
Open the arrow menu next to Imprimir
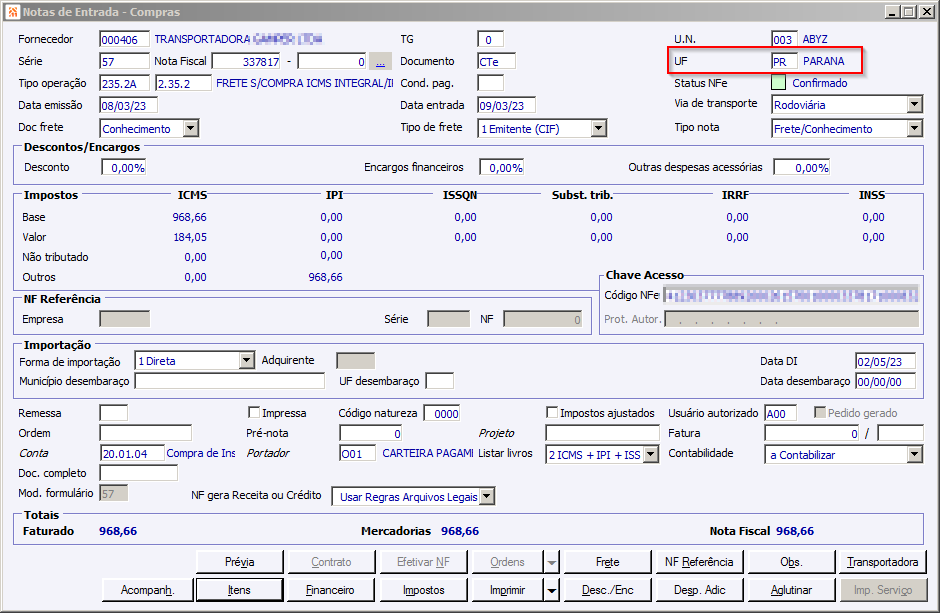pos(551,590)
